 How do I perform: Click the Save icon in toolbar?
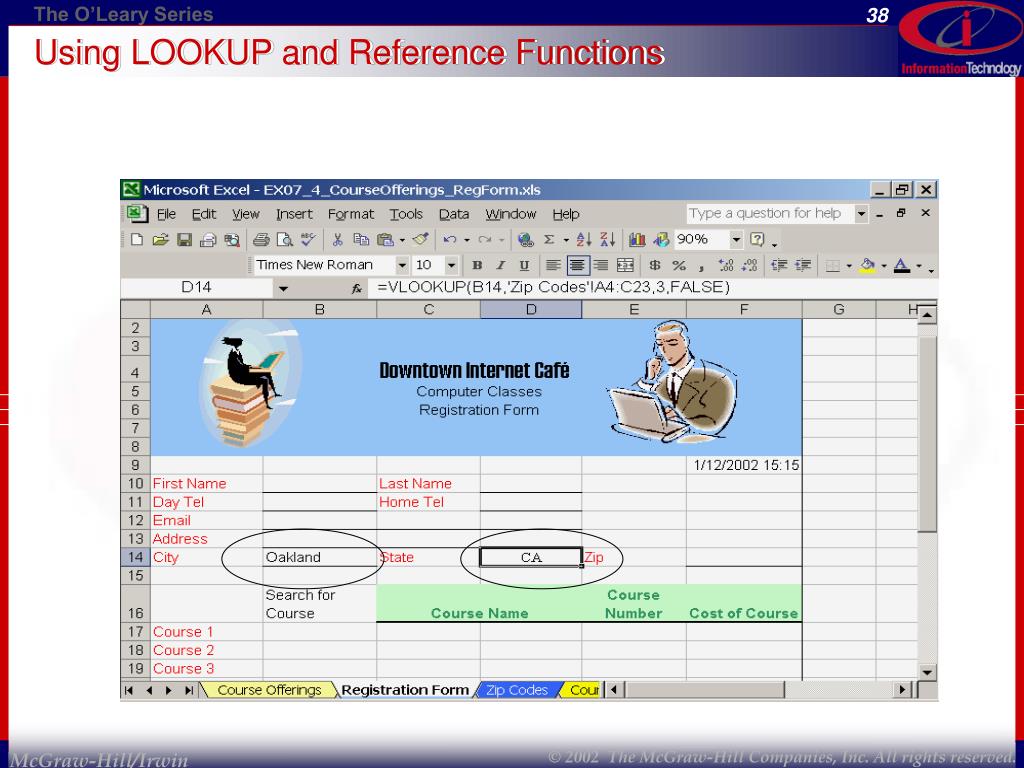[184, 240]
